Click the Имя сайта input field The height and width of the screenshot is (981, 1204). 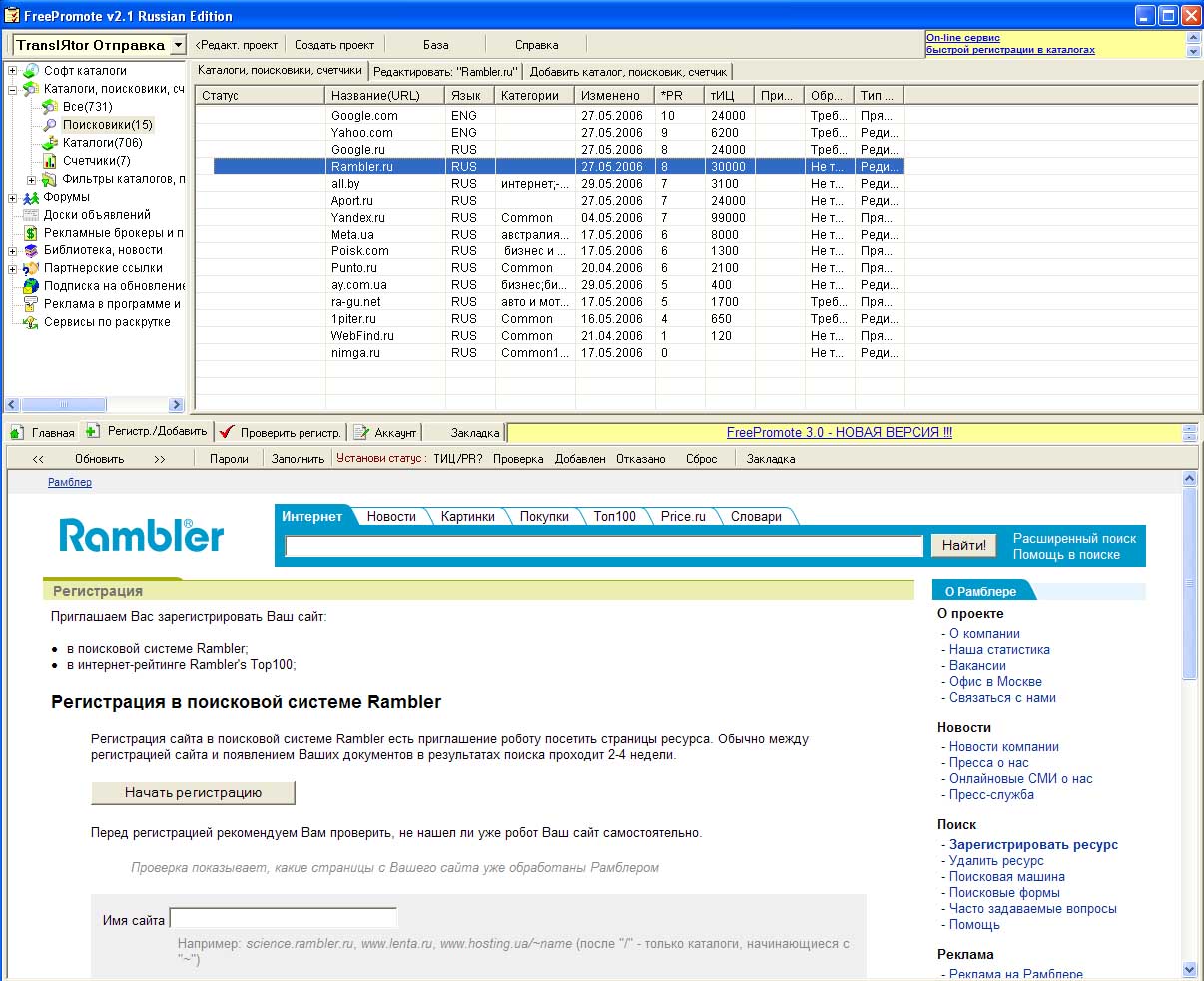click(x=284, y=918)
